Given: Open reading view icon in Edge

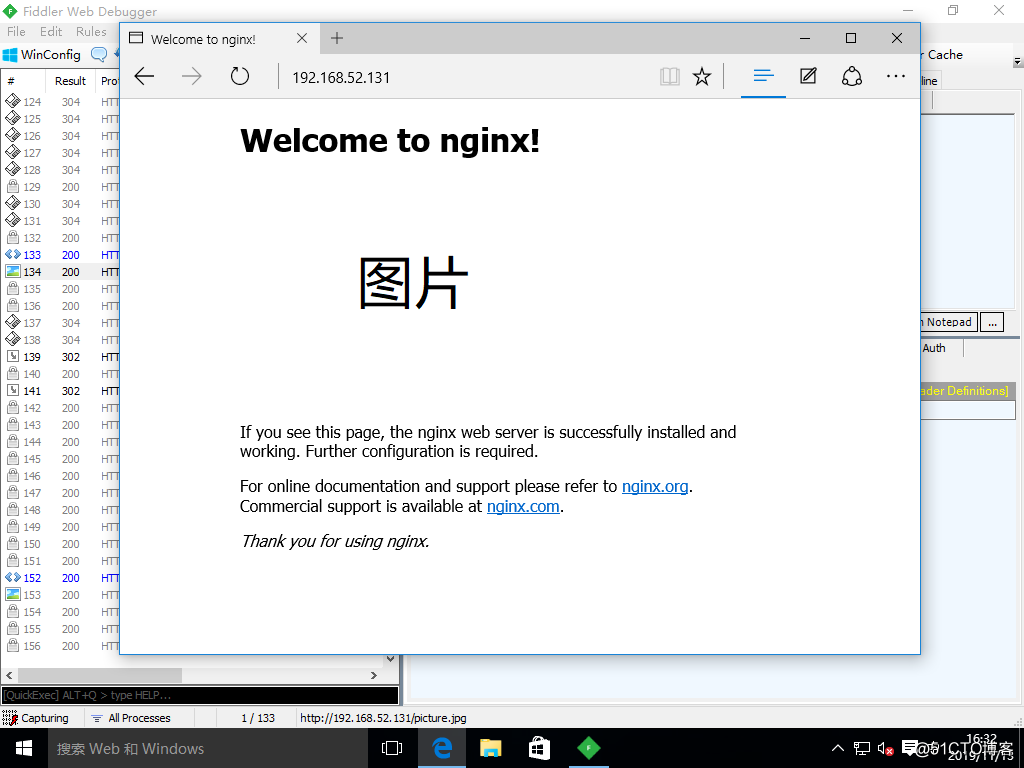Looking at the screenshot, I should coord(669,76).
